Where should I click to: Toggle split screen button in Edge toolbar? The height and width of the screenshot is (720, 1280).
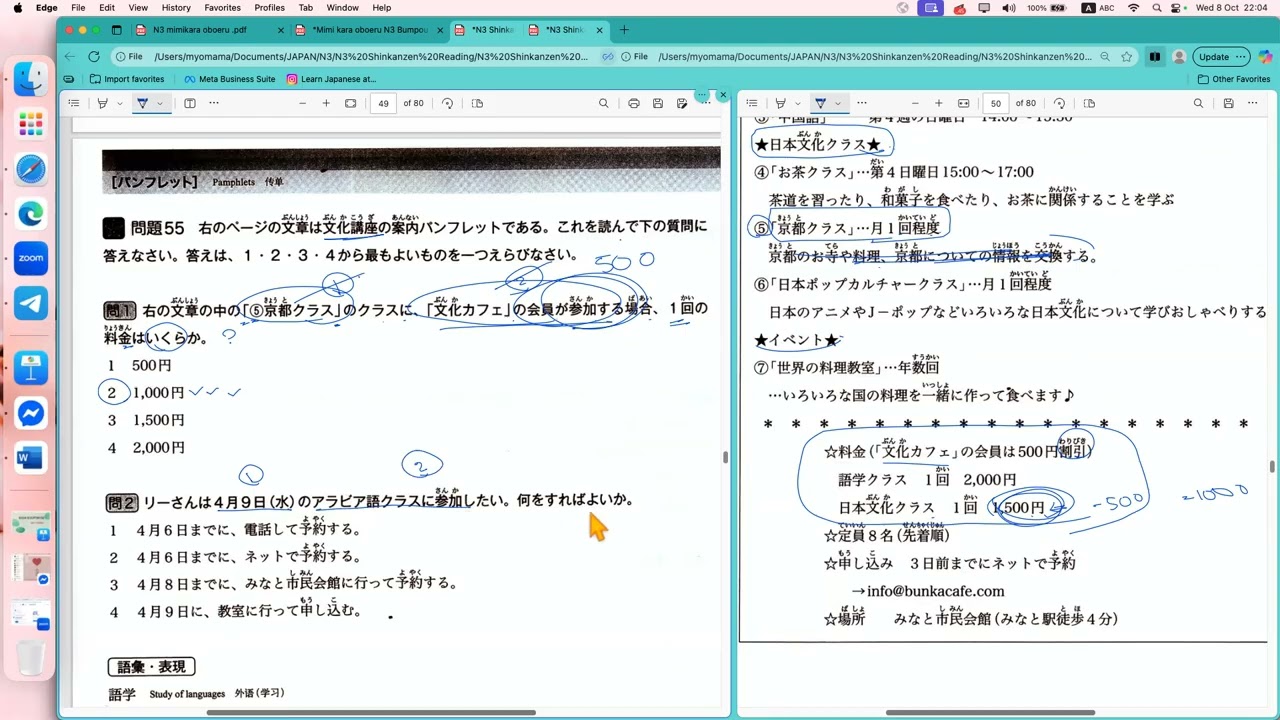[1154, 57]
